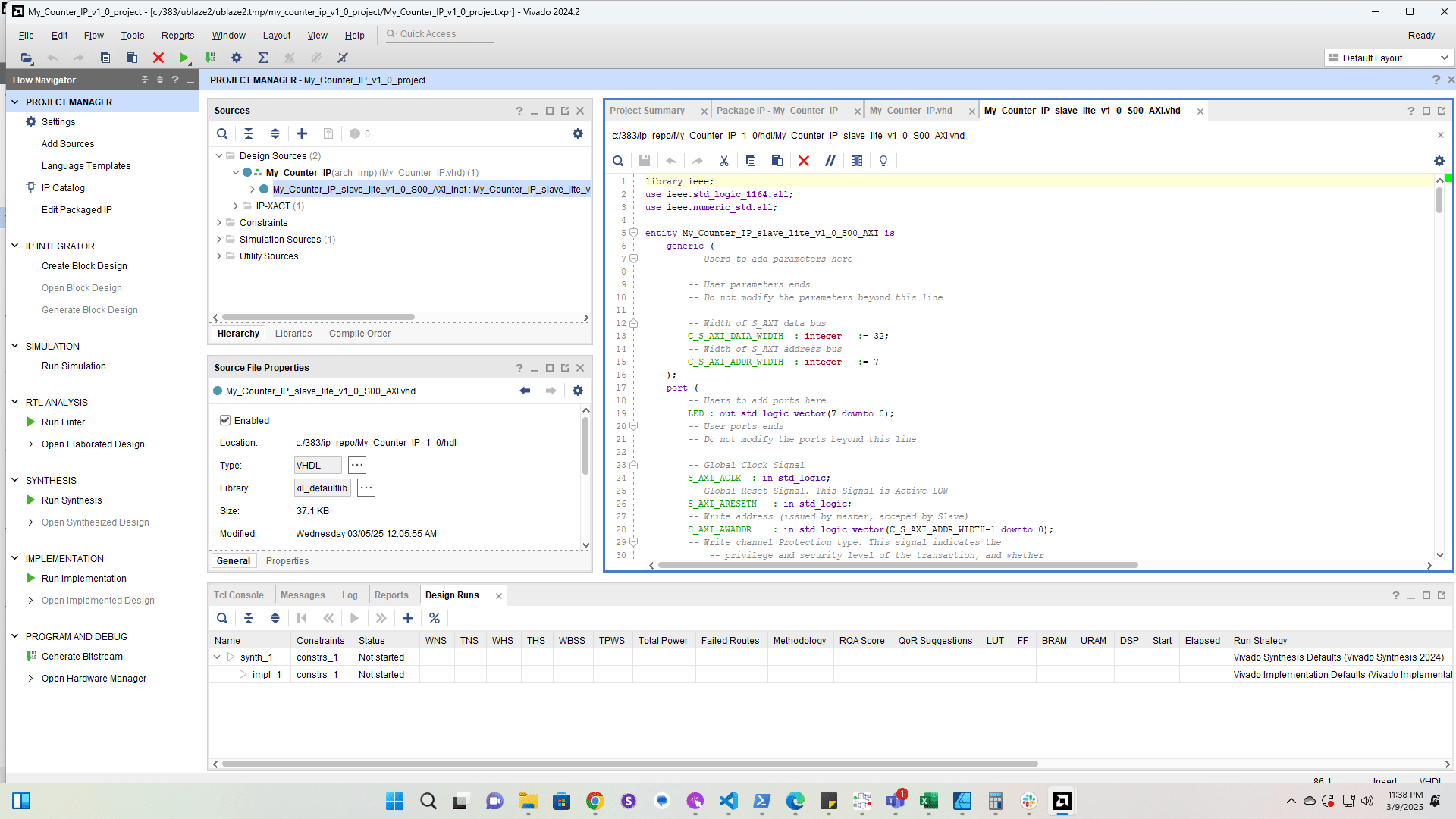Viewport: 1456px width, 819px height.
Task: Click the red delete icon in editor toolbar
Action: [804, 161]
